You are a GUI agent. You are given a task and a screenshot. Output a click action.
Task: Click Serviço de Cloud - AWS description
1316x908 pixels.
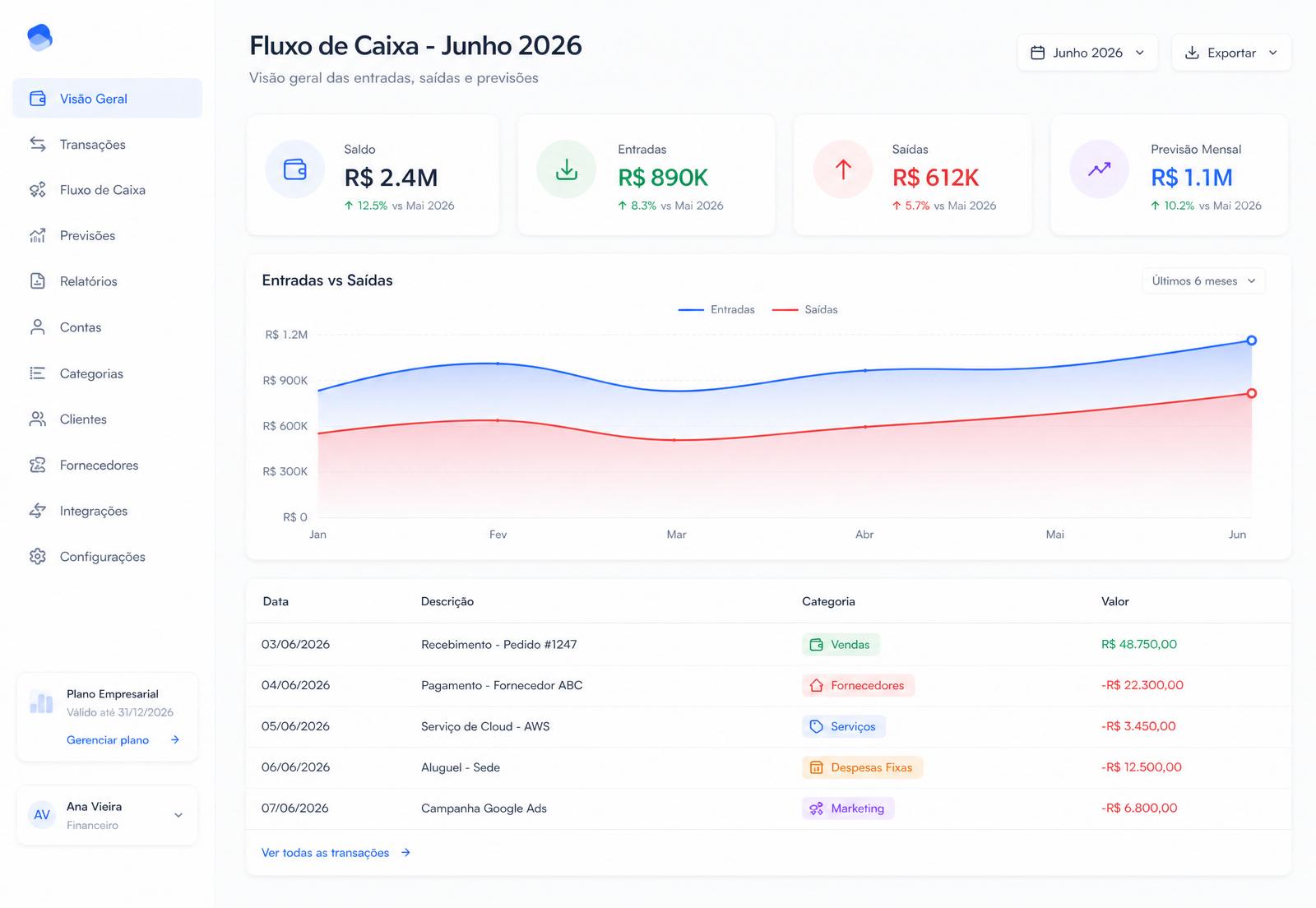click(485, 726)
